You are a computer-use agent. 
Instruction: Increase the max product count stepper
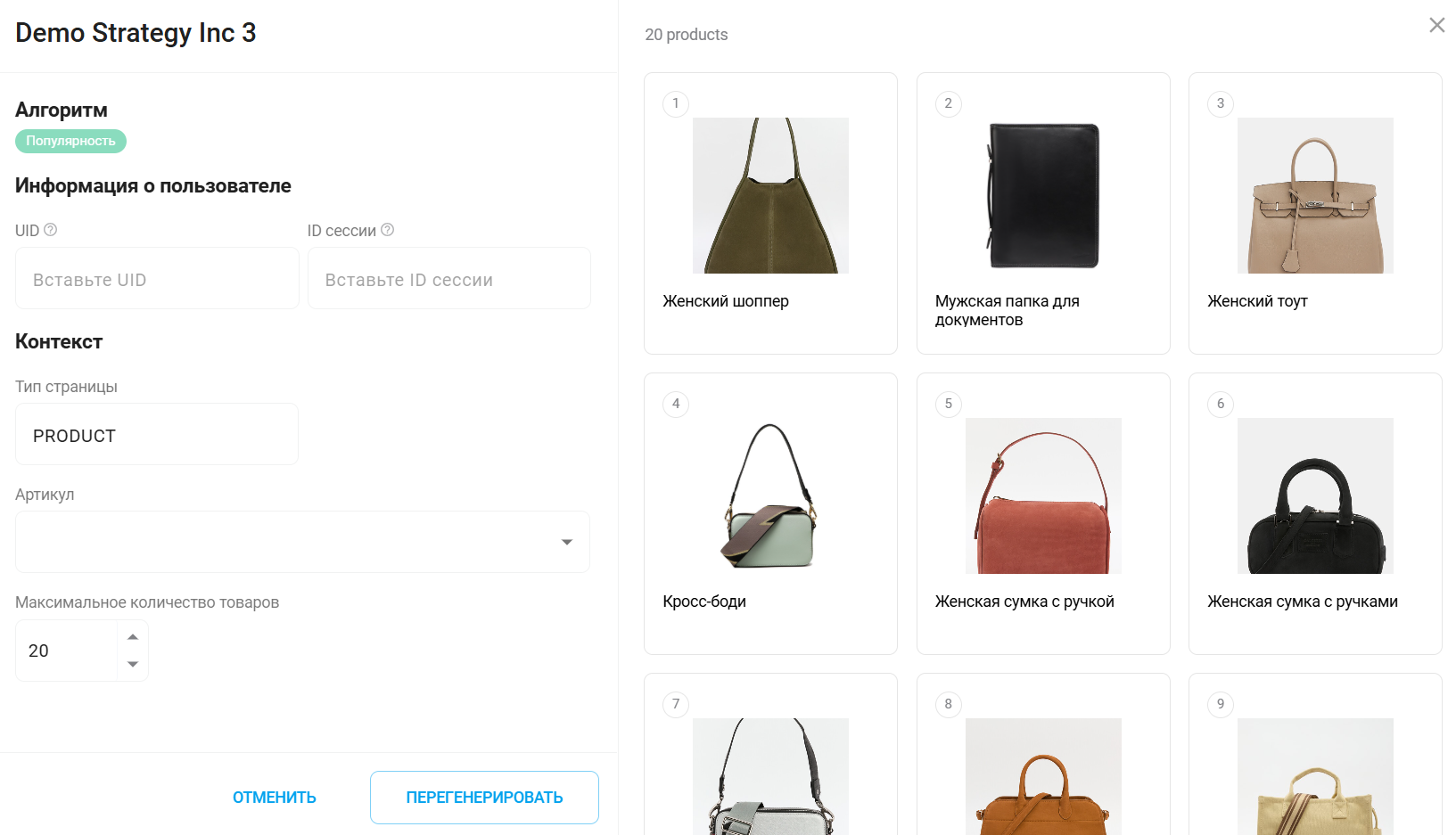(x=133, y=636)
